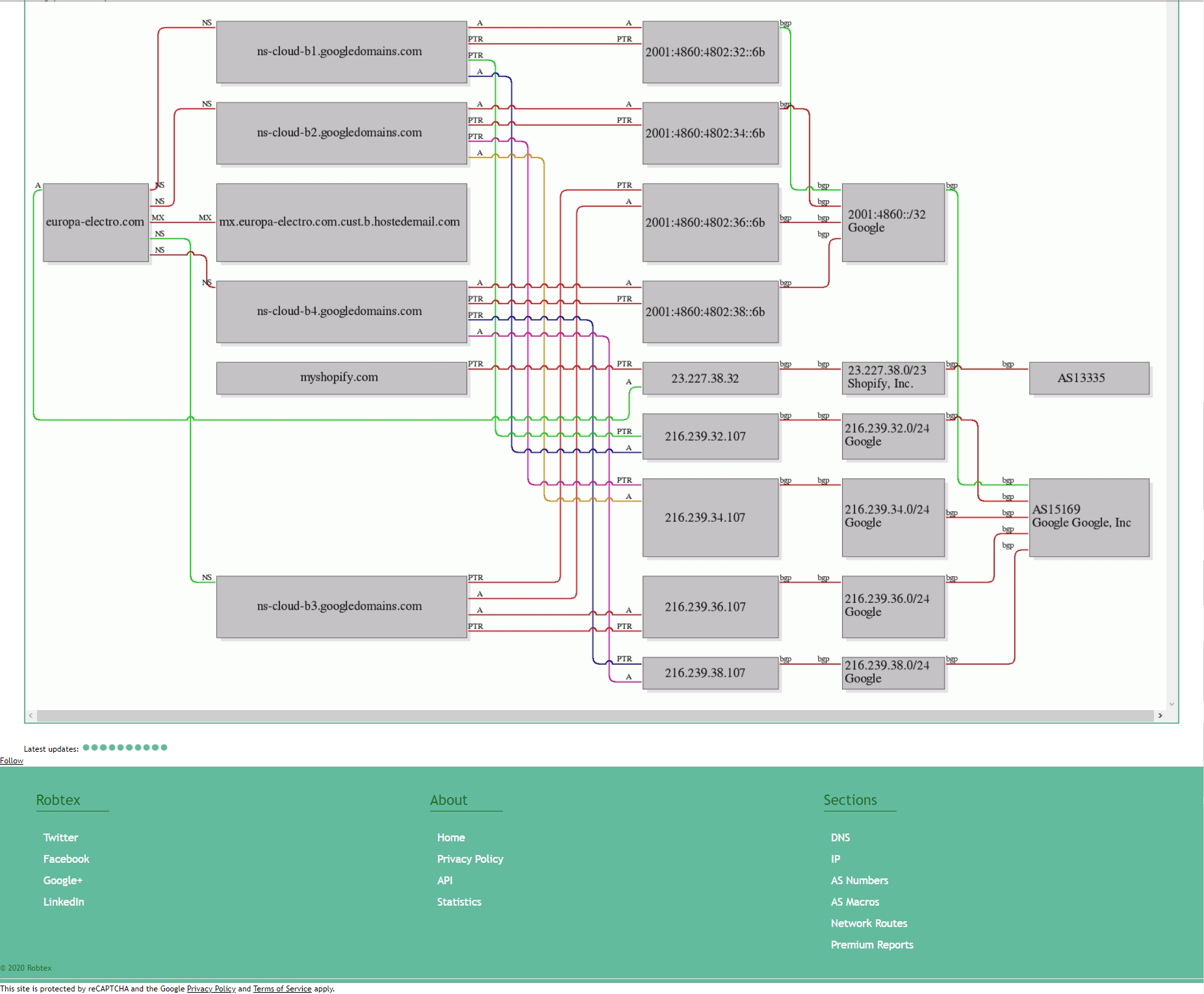
Task: Open the Twitter footer link
Action: 60,837
